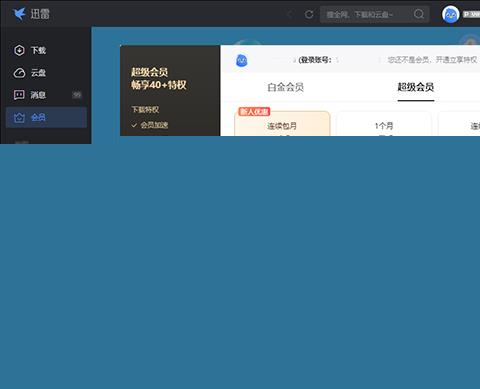The width and height of the screenshot is (480, 389).
Task: Switch to the 白金会员 tab
Action: [x=285, y=87]
